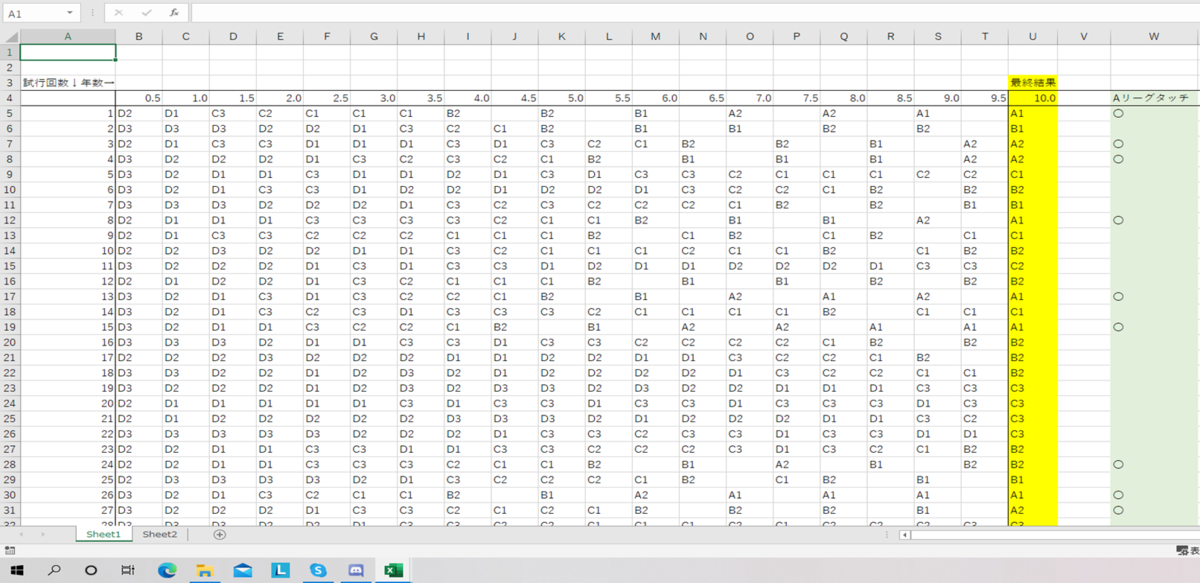Click the 表 display settings status bar item
1200x583 pixels.
pyautogui.click(x=1186, y=550)
